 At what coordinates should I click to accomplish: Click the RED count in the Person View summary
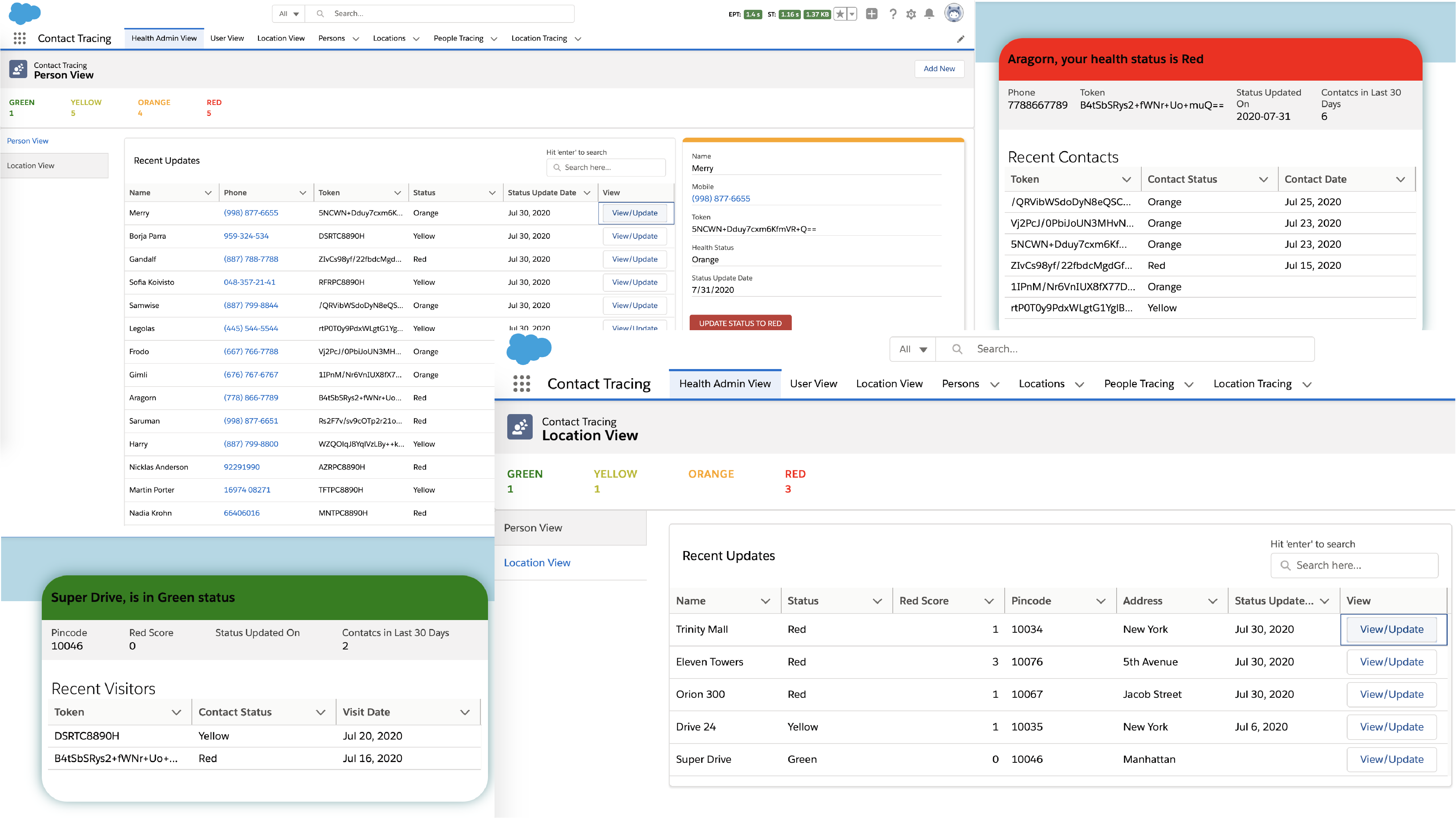point(209,114)
